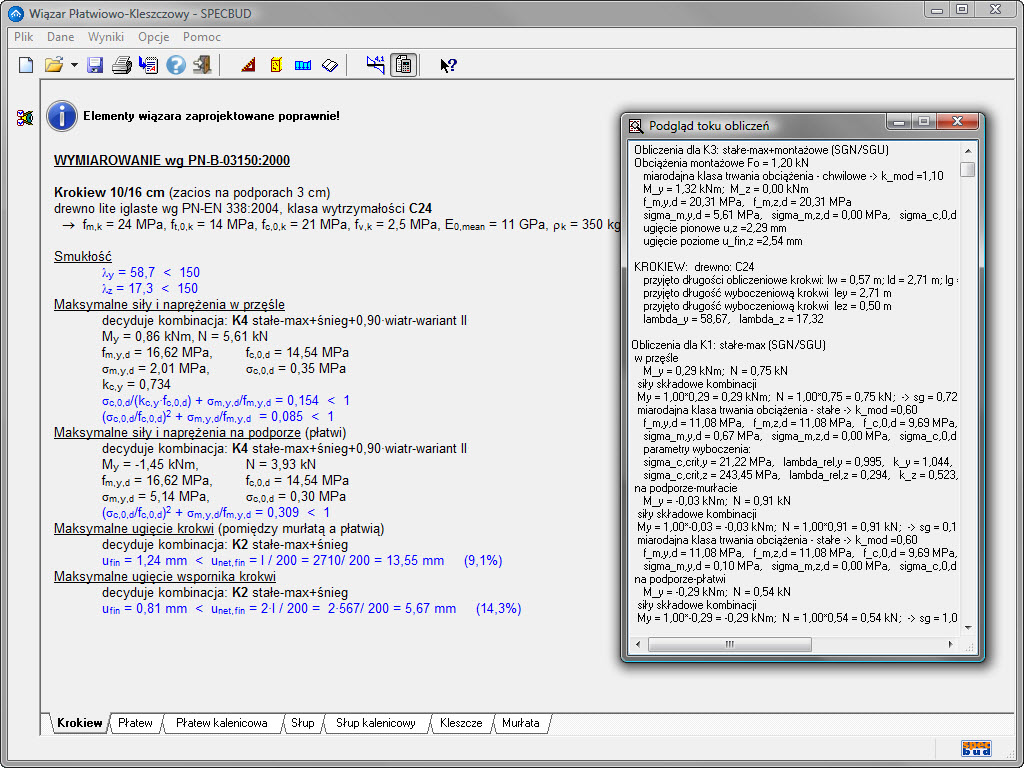Open help with the blue question mark
Viewport: 1024px width, 768px height.
pos(176,65)
